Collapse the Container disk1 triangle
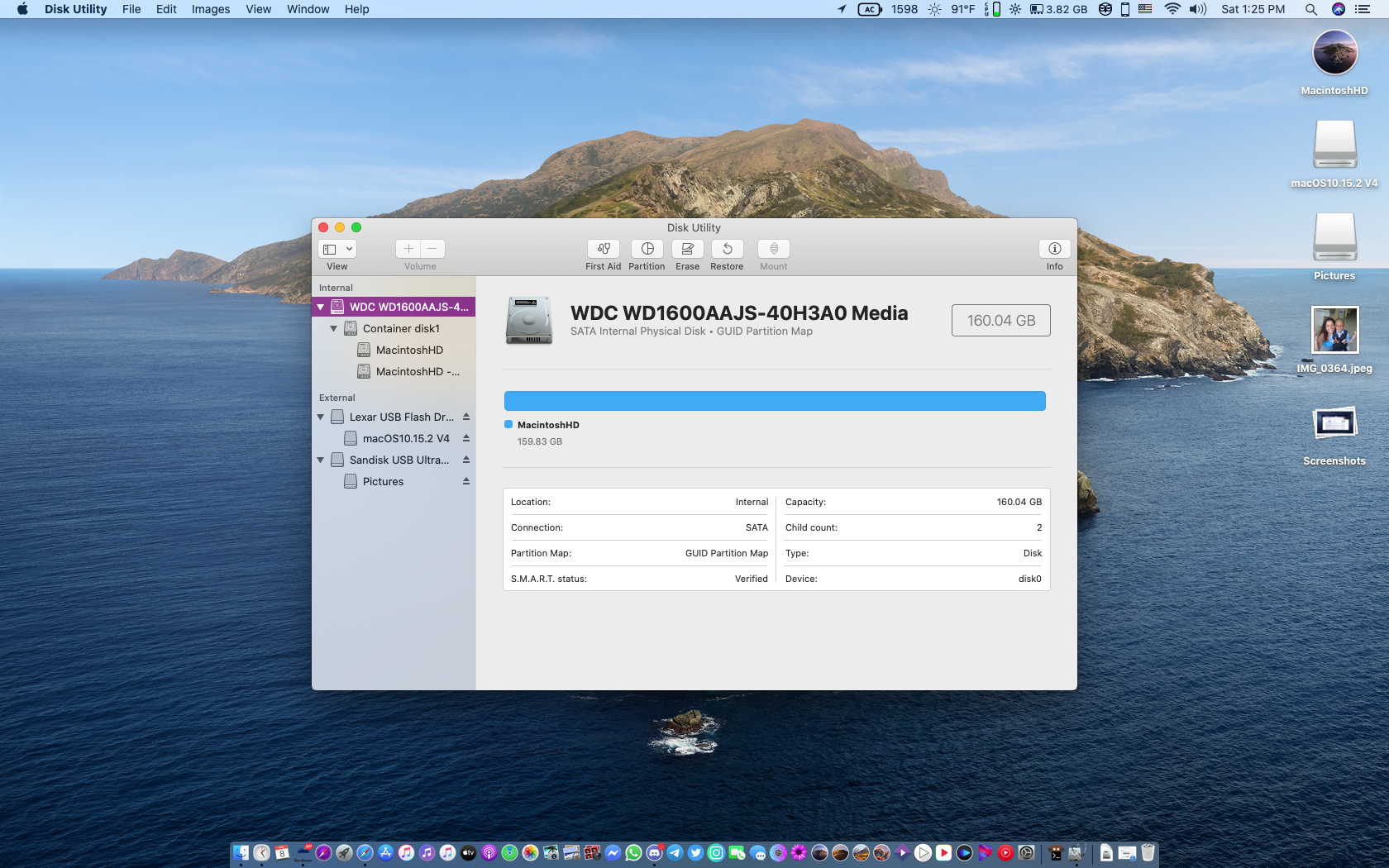The image size is (1389, 868). click(334, 328)
